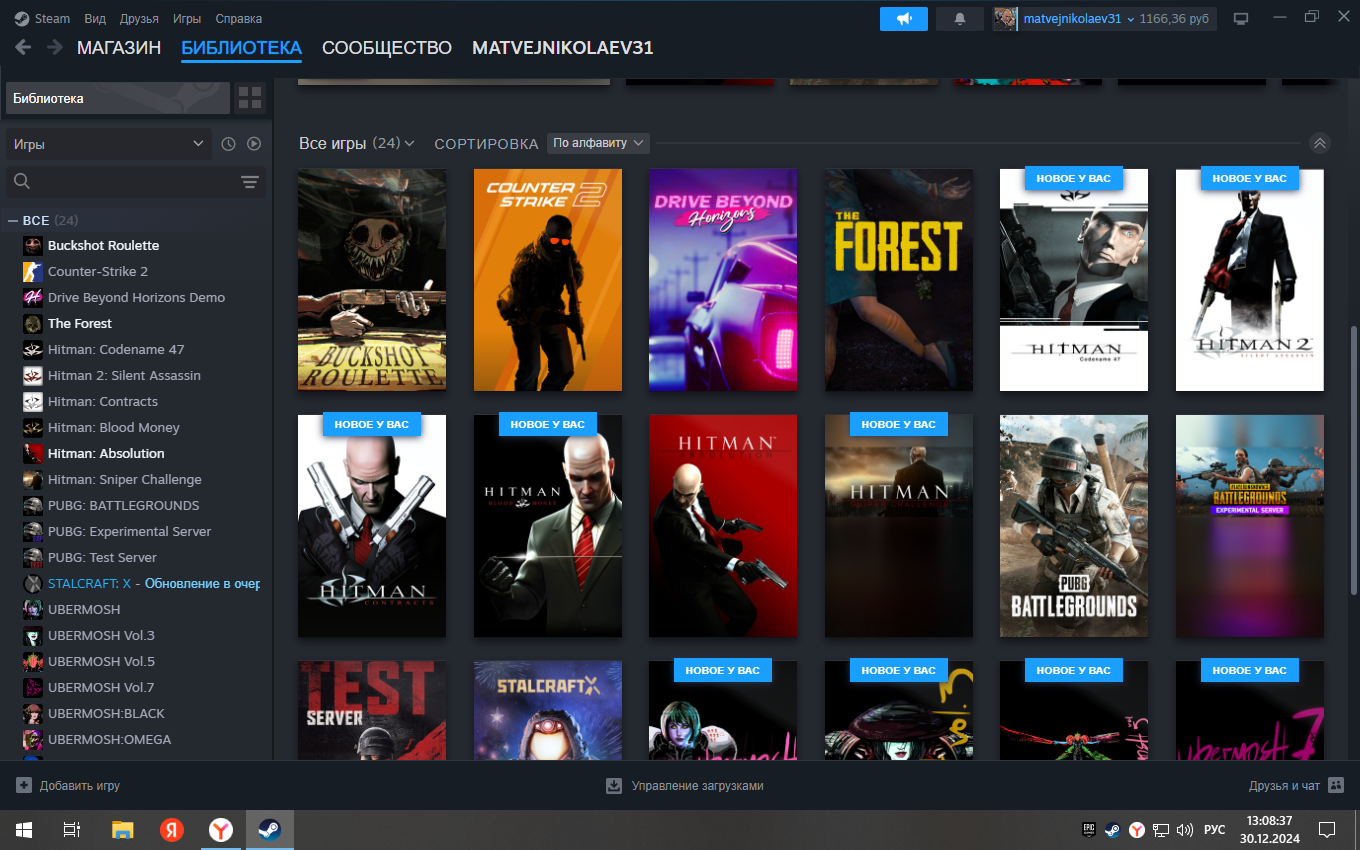The image size is (1360, 850).
Task: Click the UBERMOSH:OMEGA list icon
Action: pos(32,739)
